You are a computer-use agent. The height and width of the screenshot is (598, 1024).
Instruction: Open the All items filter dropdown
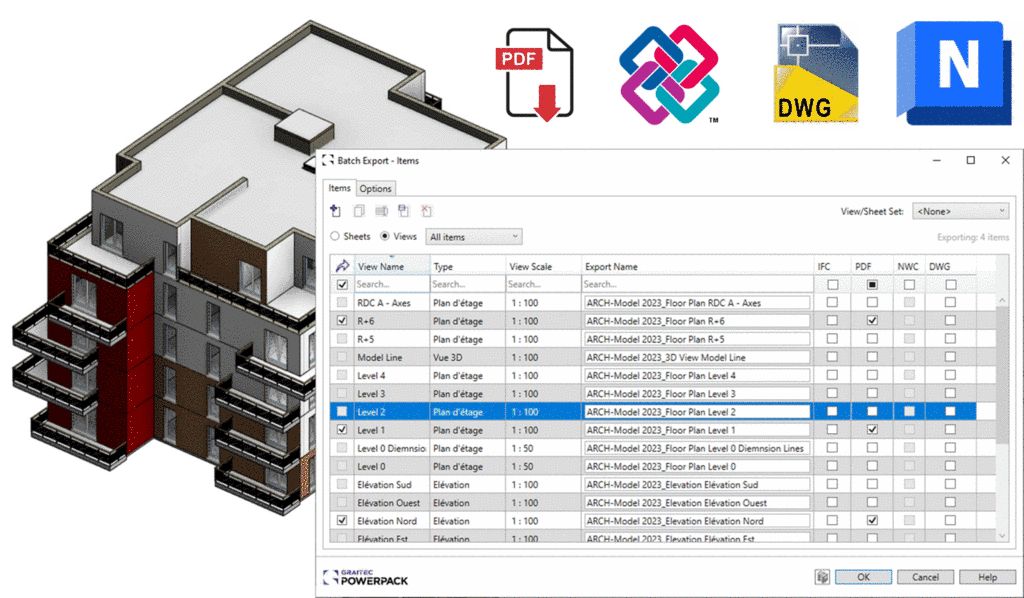click(x=473, y=236)
